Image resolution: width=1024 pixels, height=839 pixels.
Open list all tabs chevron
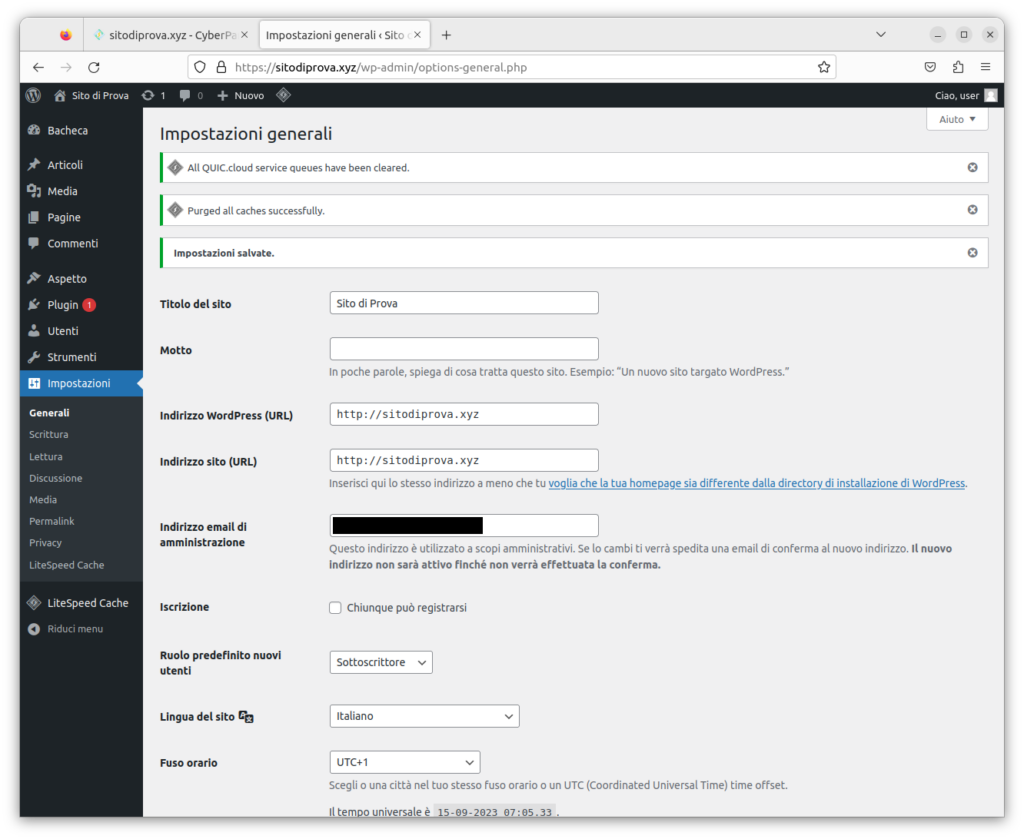881,35
